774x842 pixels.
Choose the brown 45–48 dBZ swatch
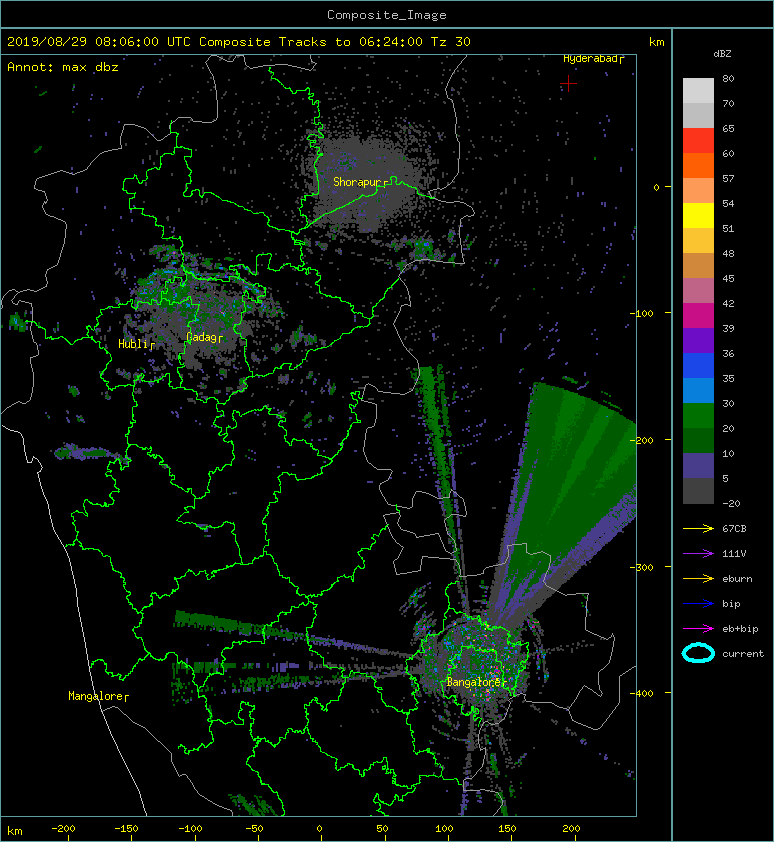click(698, 265)
